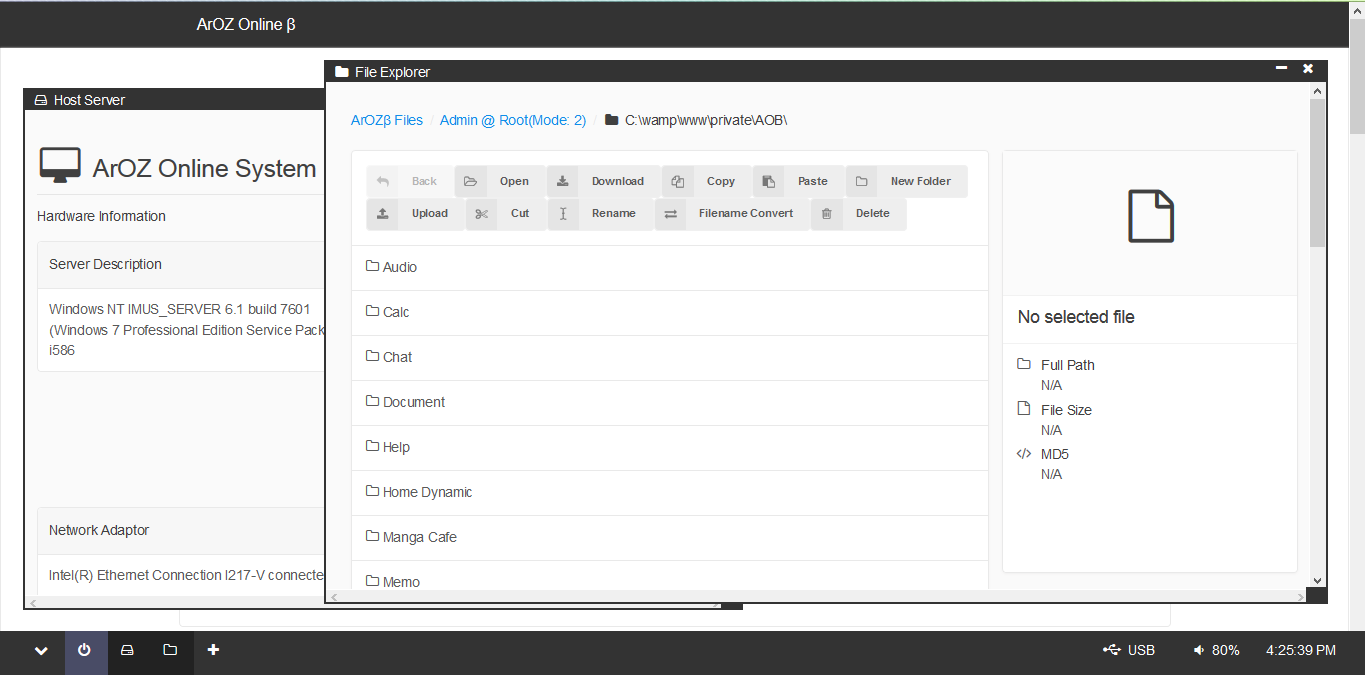Click the Copy icon button
The height and width of the screenshot is (675, 1365).
click(x=678, y=181)
